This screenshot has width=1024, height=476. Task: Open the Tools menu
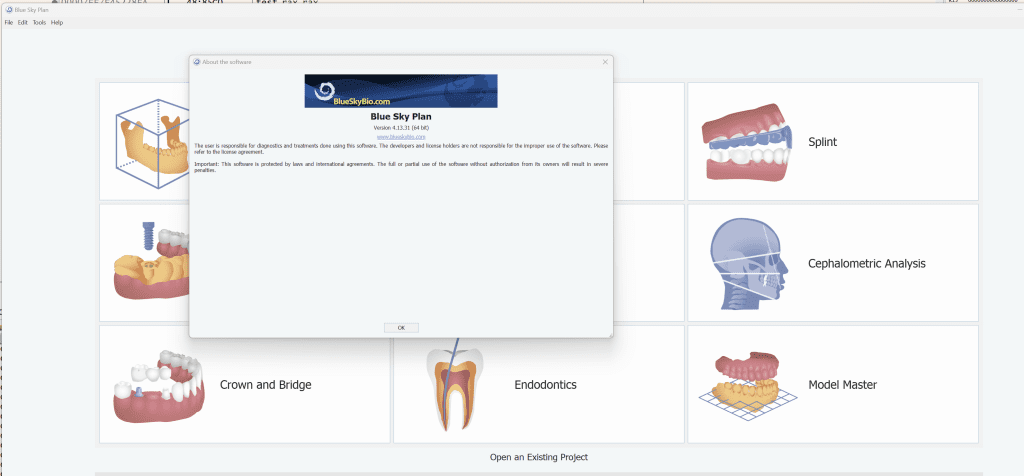pos(39,22)
